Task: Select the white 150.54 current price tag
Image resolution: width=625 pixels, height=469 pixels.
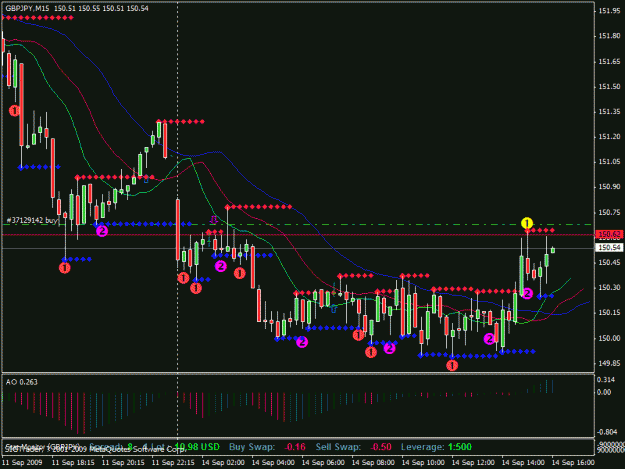Action: coord(609,248)
